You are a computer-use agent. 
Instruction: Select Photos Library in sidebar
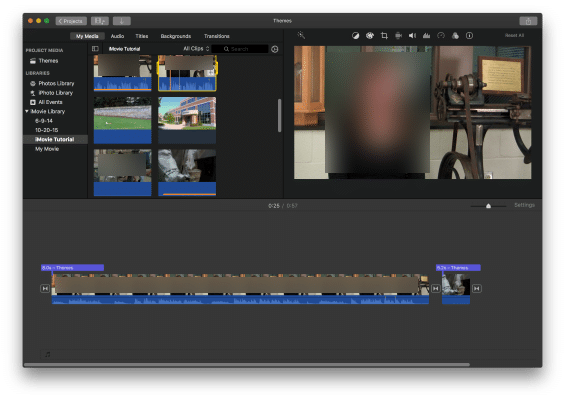tap(56, 83)
